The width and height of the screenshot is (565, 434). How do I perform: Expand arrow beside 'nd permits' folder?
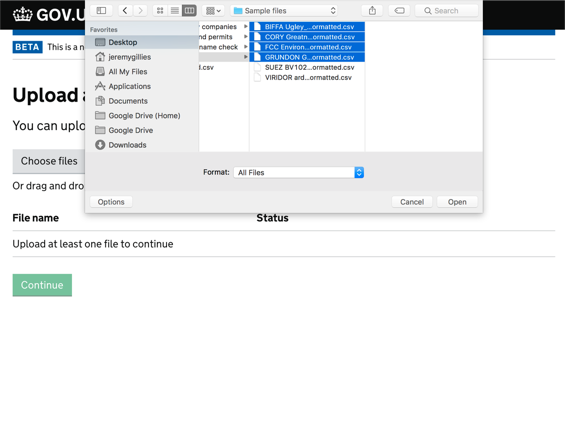[x=245, y=37]
